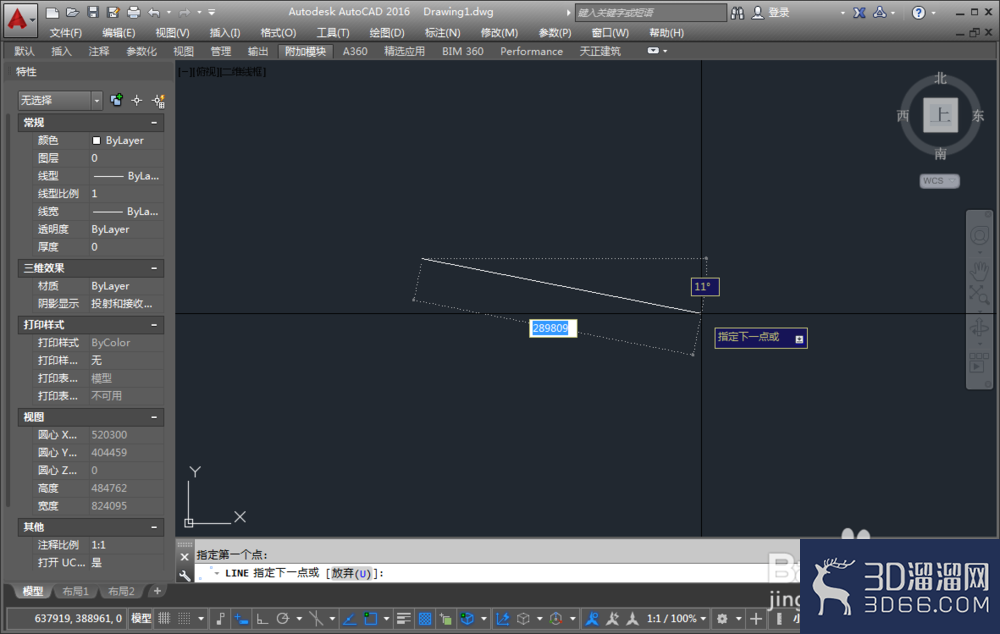This screenshot has width=1000, height=634.
Task: Toggle 2D object snap in status bar
Action: [370, 618]
